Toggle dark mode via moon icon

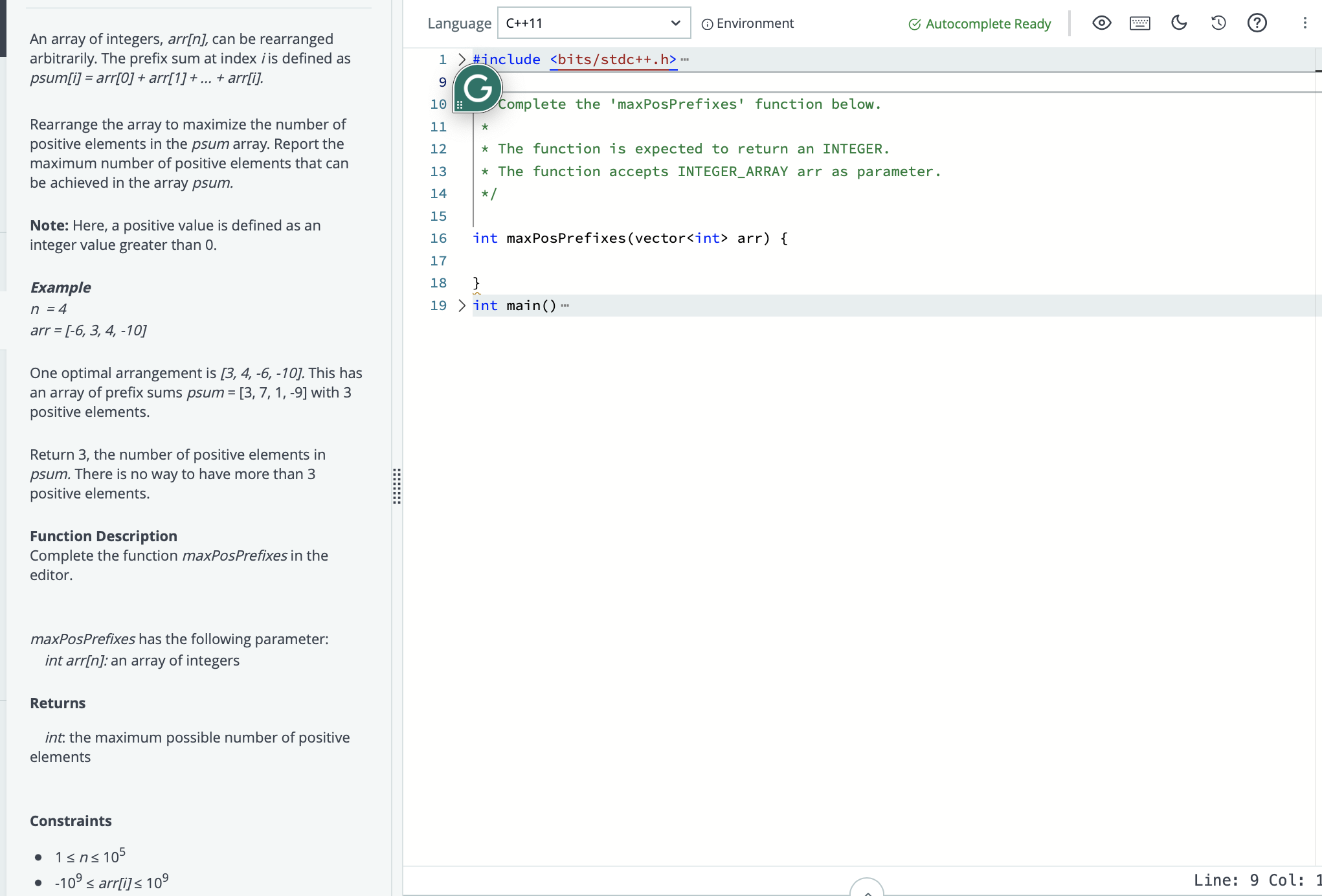[1179, 22]
